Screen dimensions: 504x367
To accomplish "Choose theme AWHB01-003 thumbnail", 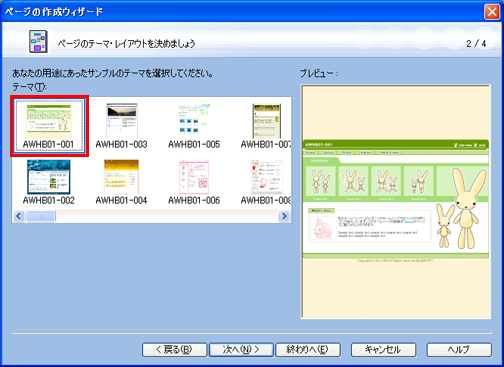I will point(122,126).
